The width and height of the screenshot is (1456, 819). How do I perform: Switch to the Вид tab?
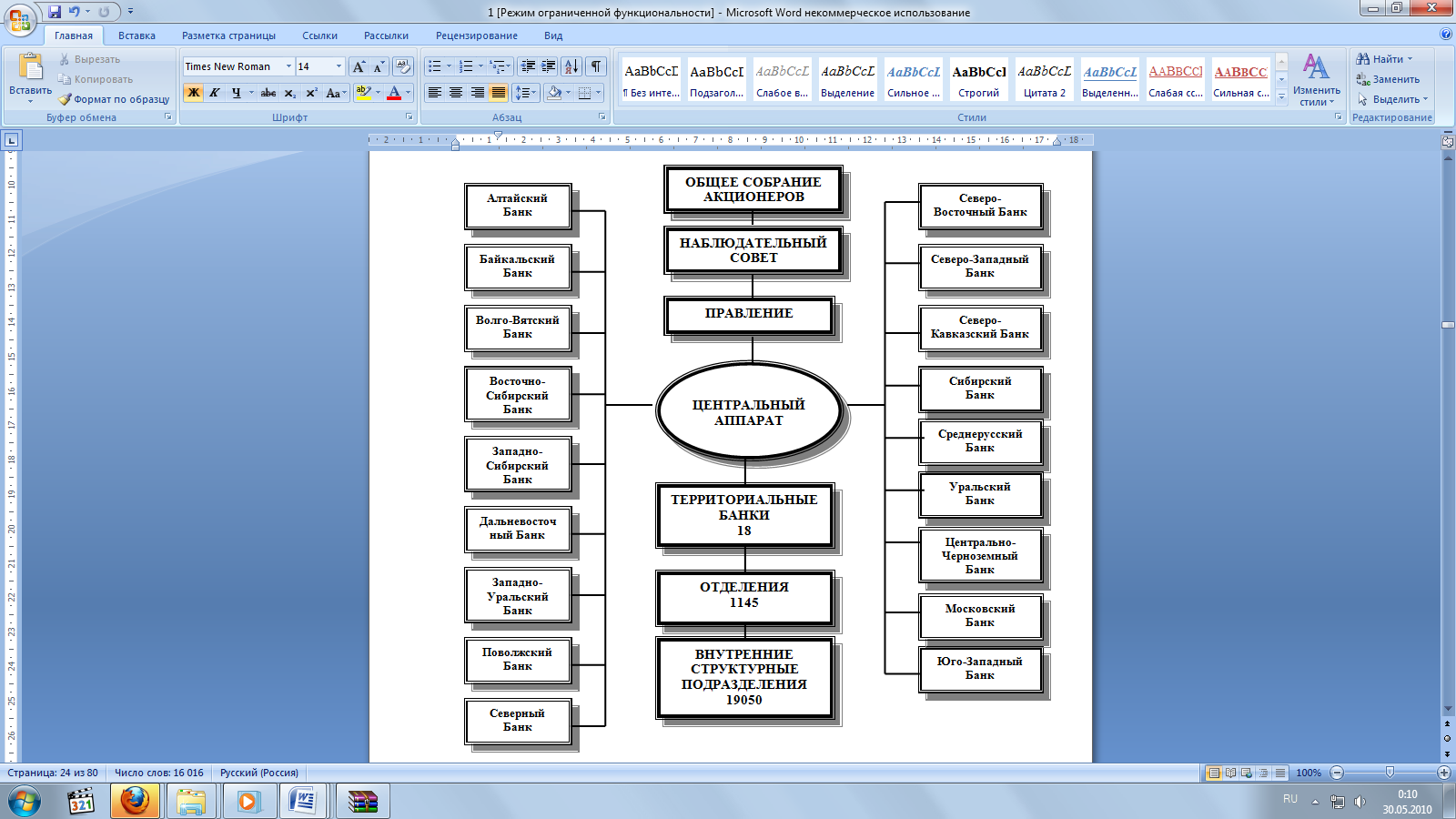tap(553, 35)
